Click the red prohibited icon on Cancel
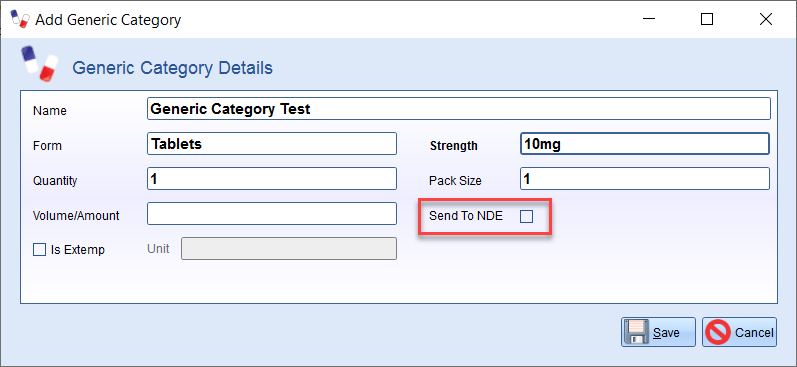Screen dimensions: 797x367 click(x=718, y=332)
